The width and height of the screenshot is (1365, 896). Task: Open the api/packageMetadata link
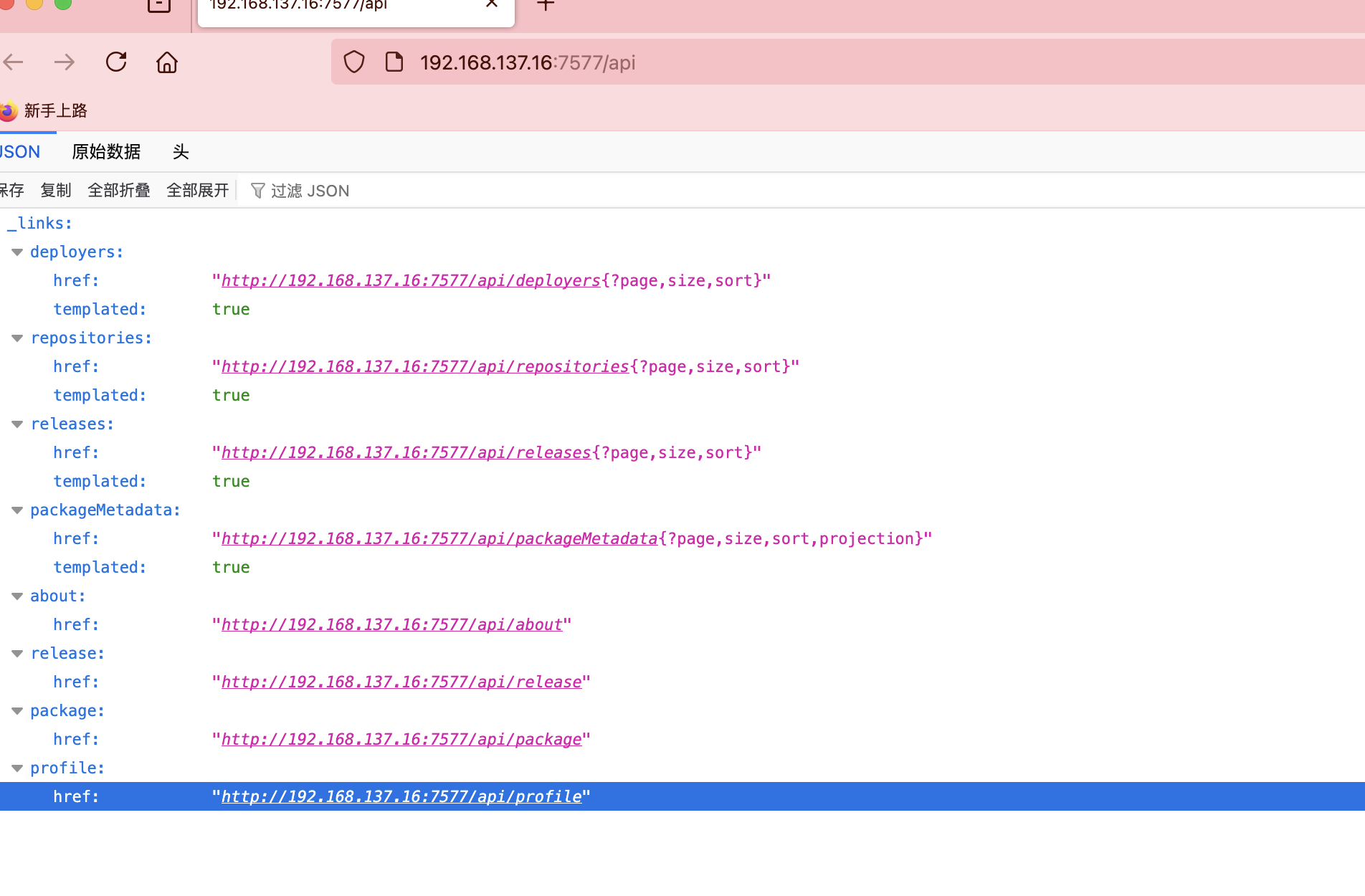(439, 539)
